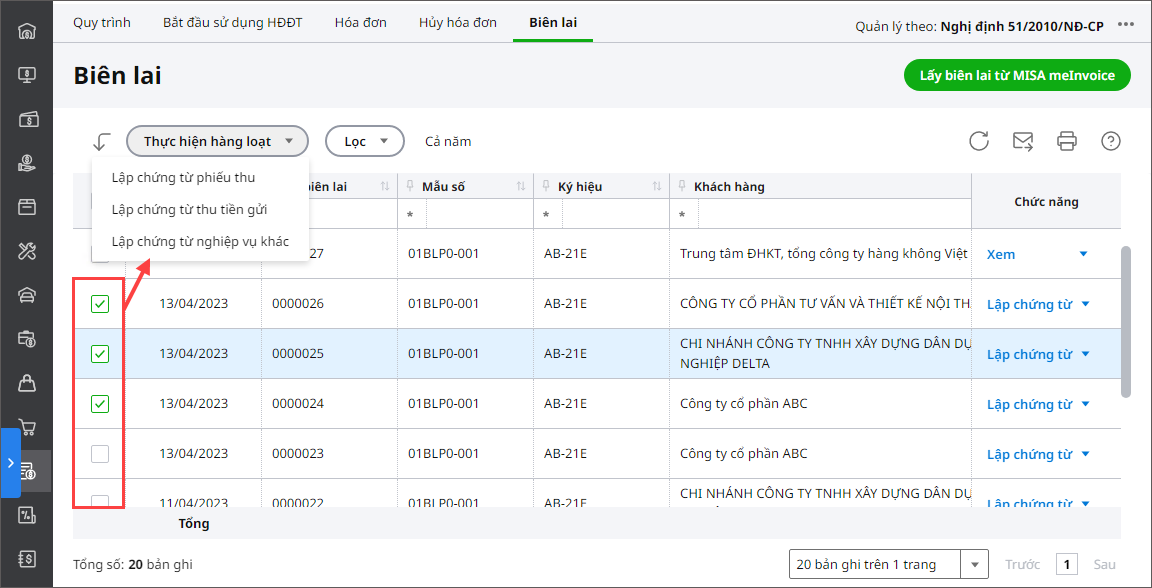
Task: Click the refresh icon in the toolbar
Action: point(979,141)
